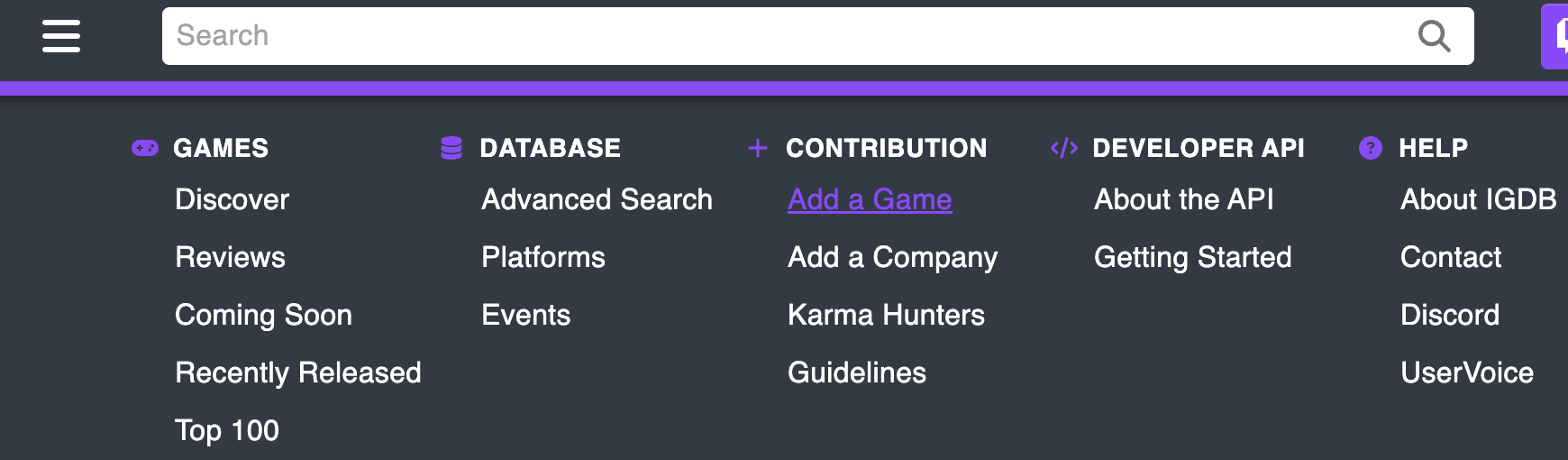Open Recently Released games
This screenshot has height=460, width=1568.
(x=298, y=373)
